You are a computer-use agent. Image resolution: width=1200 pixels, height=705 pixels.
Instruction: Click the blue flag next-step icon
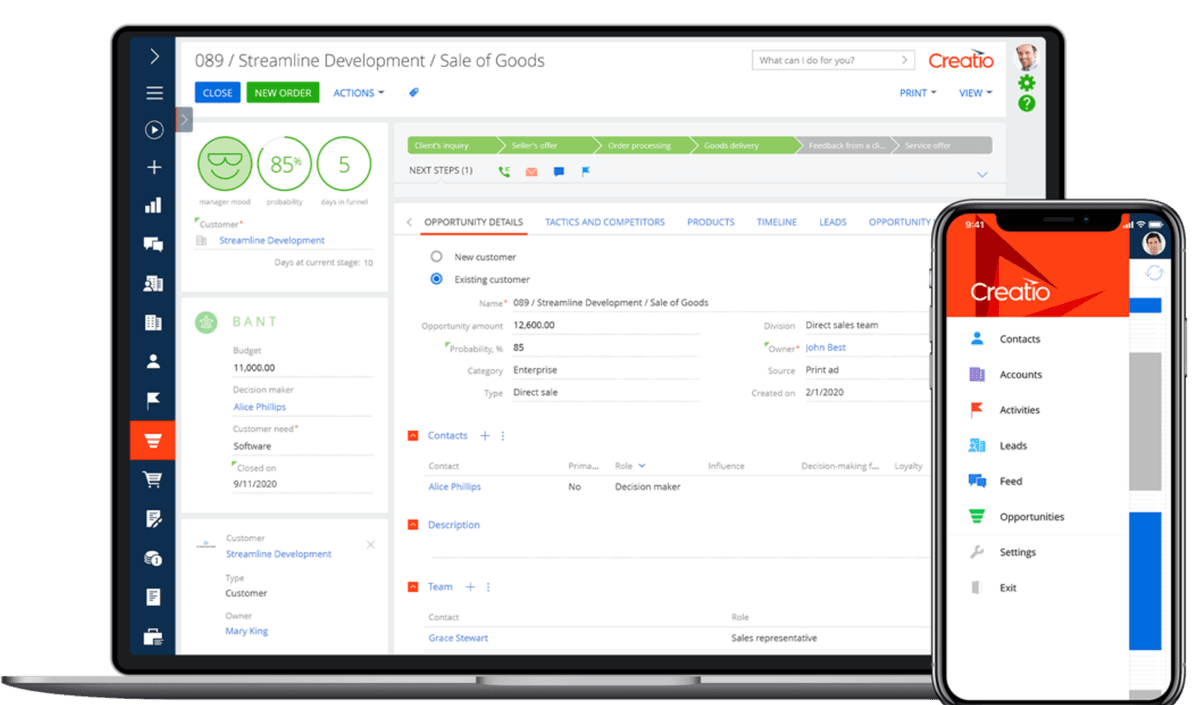click(x=586, y=171)
